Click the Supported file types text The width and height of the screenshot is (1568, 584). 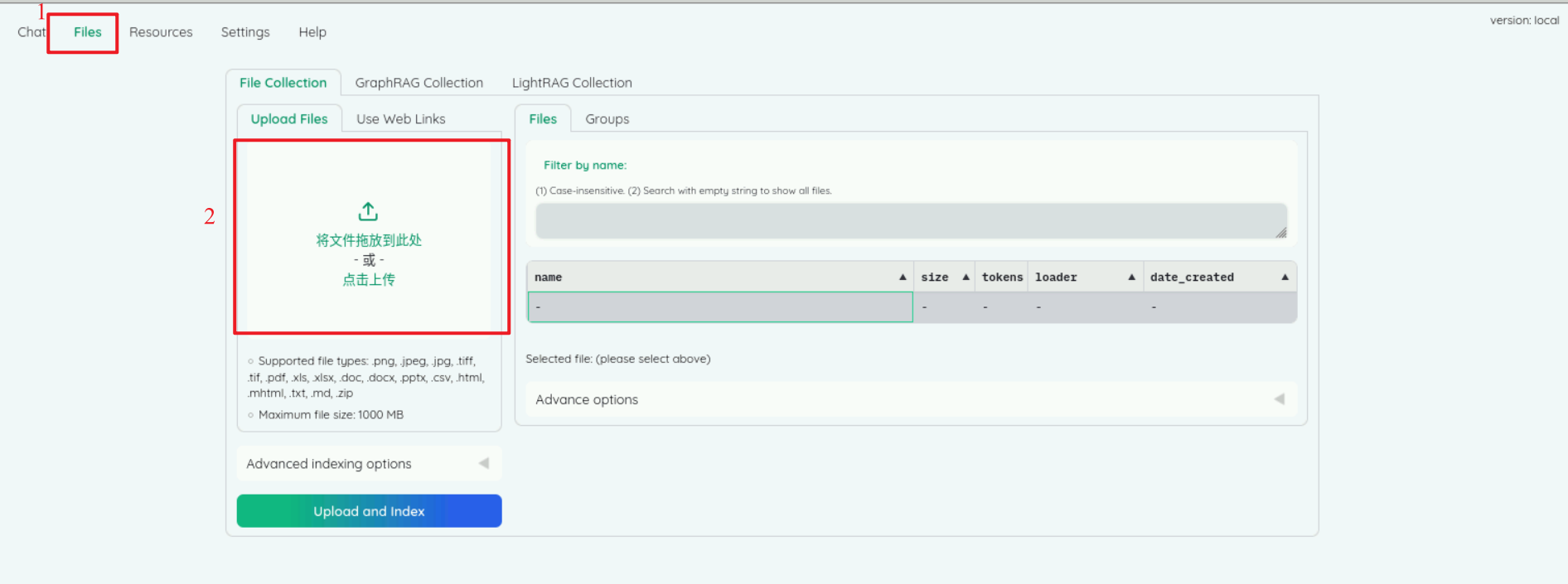tap(366, 377)
